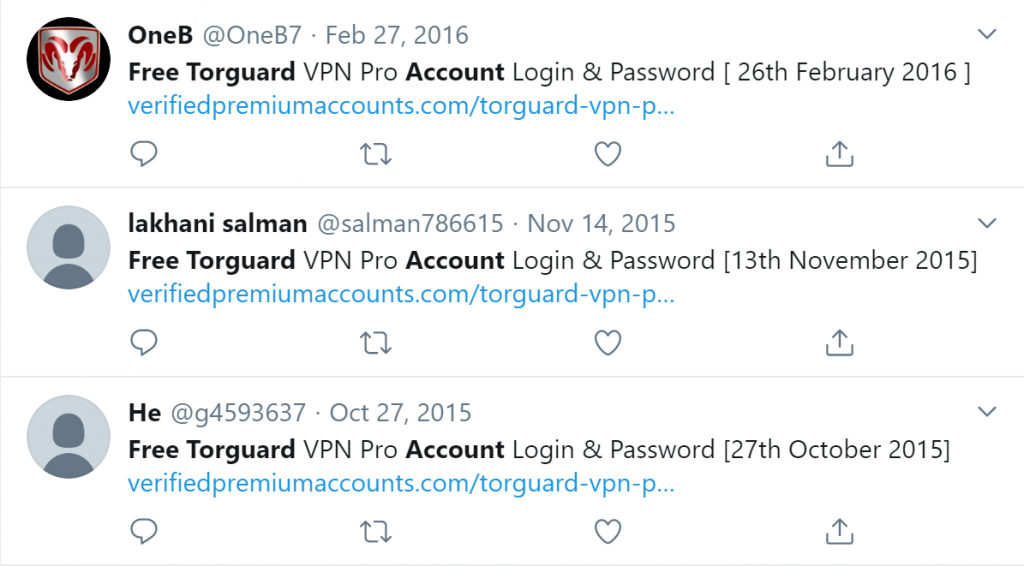The height and width of the screenshot is (566, 1024).
Task: Reply to the tweet by He
Action: (144, 531)
